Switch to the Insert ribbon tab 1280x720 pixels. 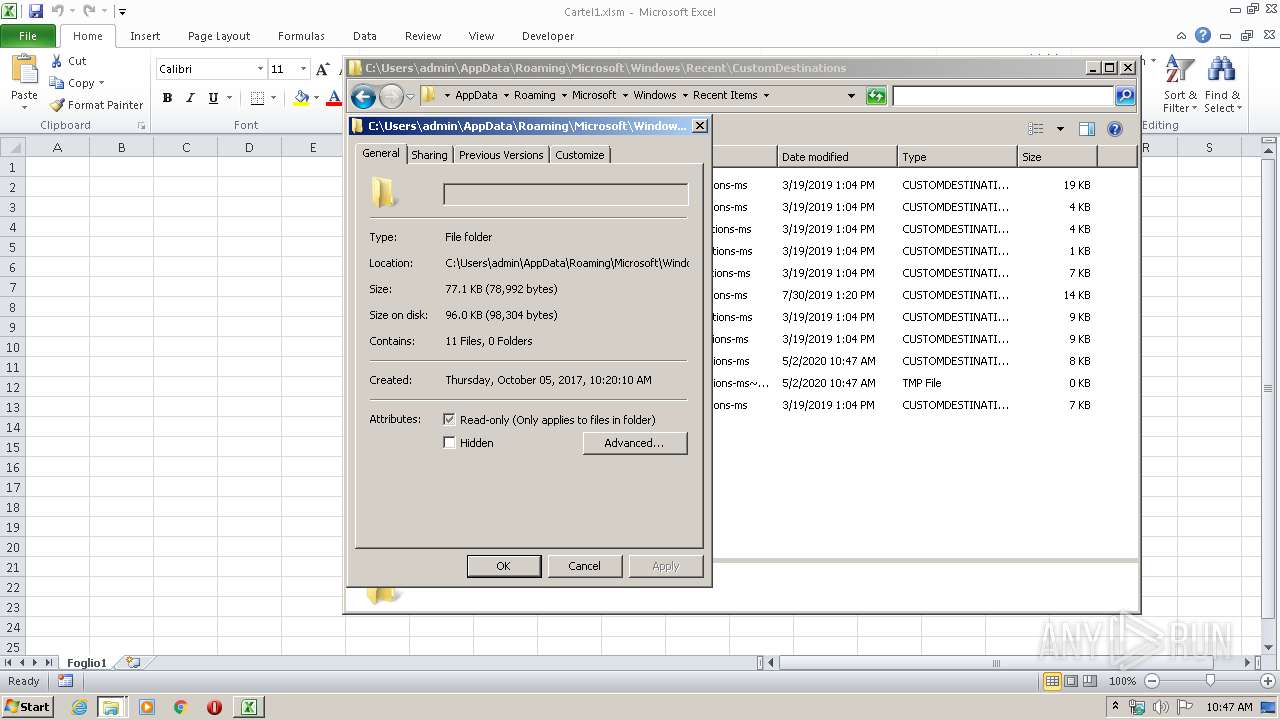coord(145,36)
